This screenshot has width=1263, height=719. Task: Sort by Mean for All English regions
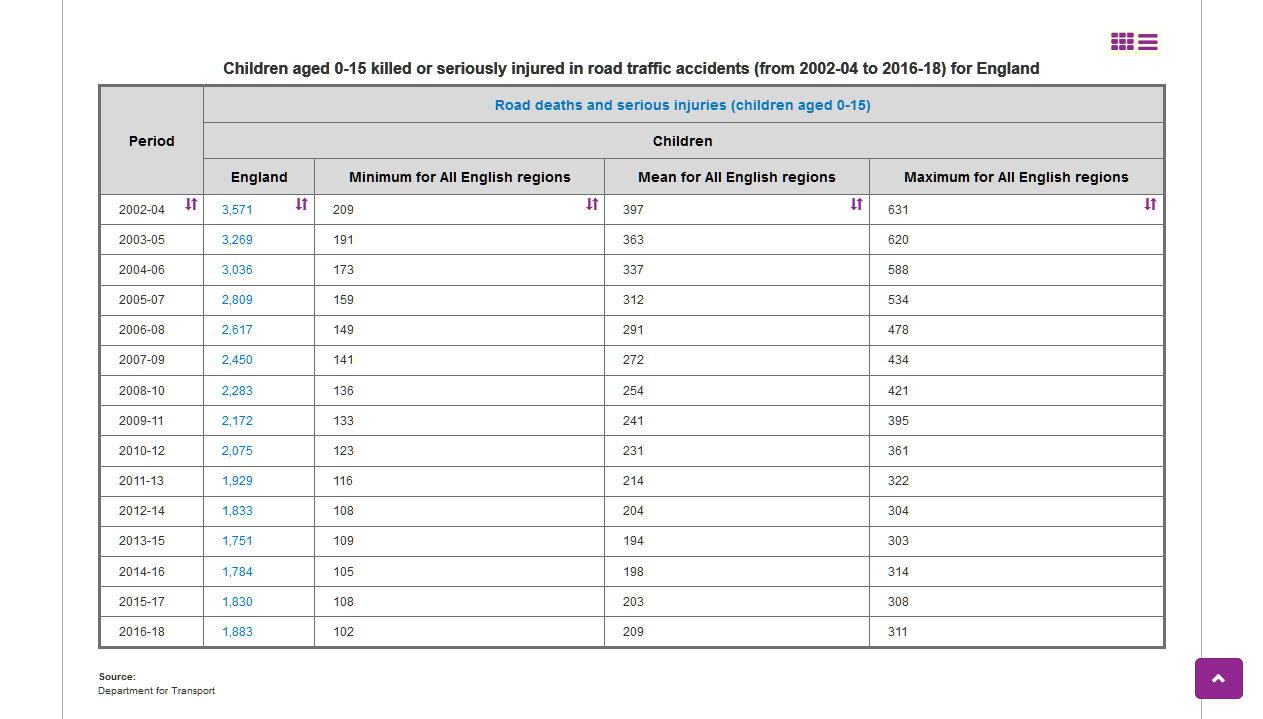click(x=856, y=204)
